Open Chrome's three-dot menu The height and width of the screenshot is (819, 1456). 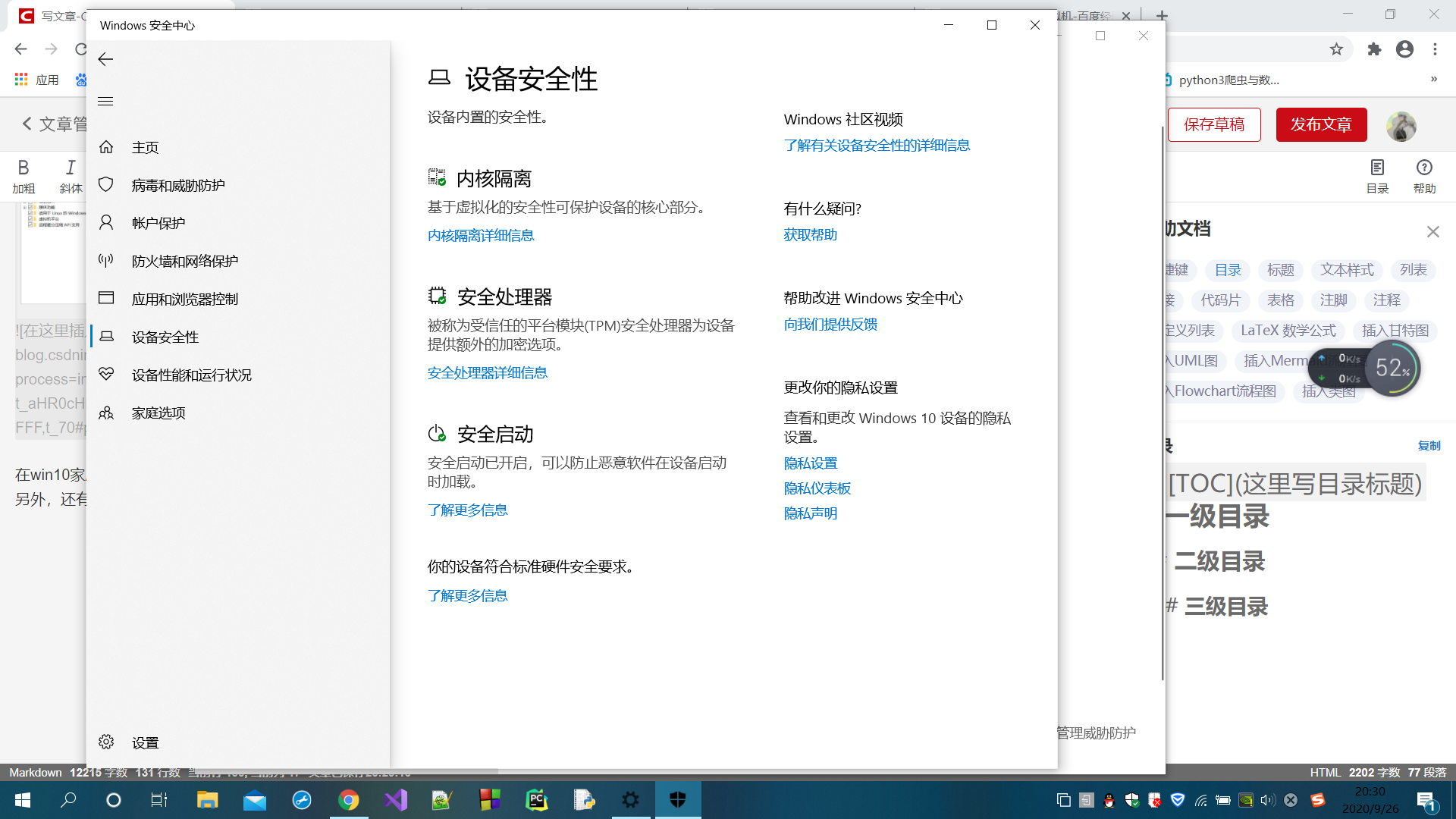1435,49
